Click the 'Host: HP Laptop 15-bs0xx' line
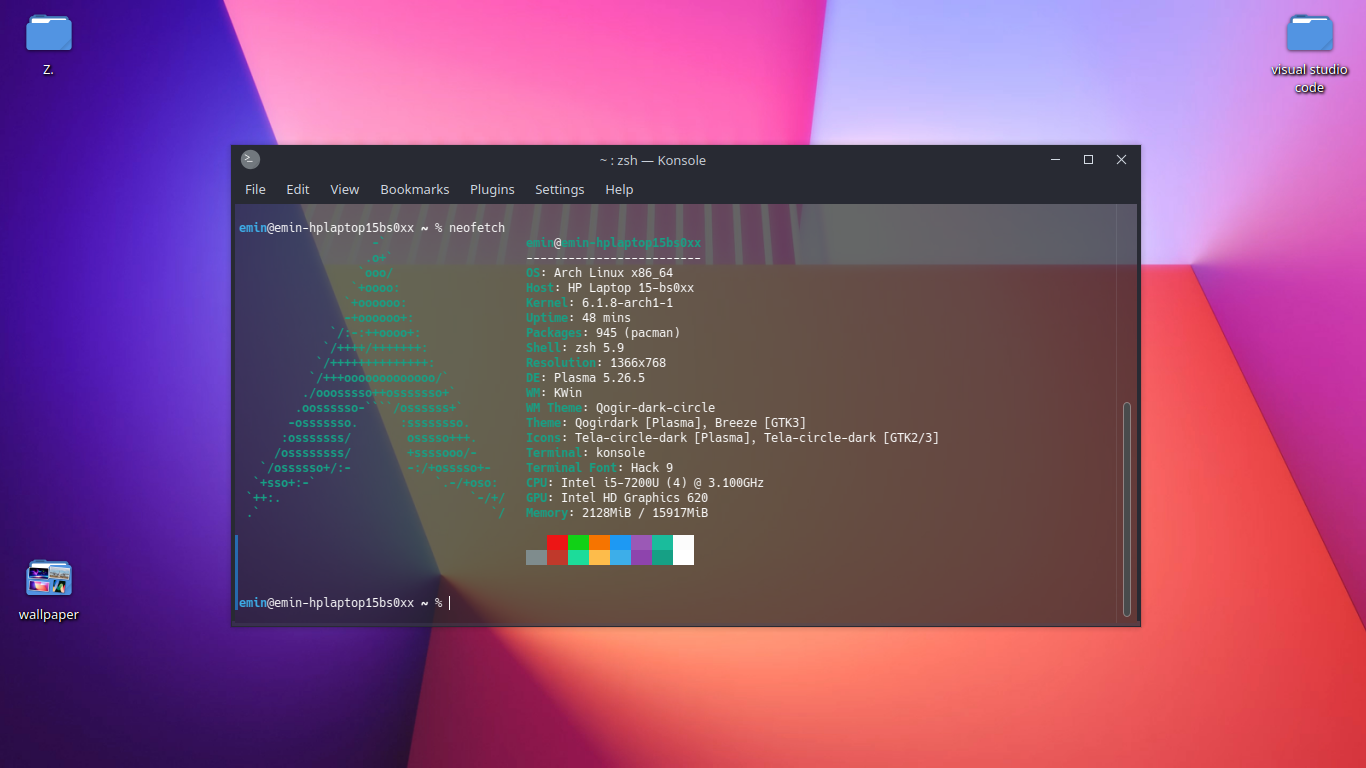The height and width of the screenshot is (768, 1366). point(610,288)
